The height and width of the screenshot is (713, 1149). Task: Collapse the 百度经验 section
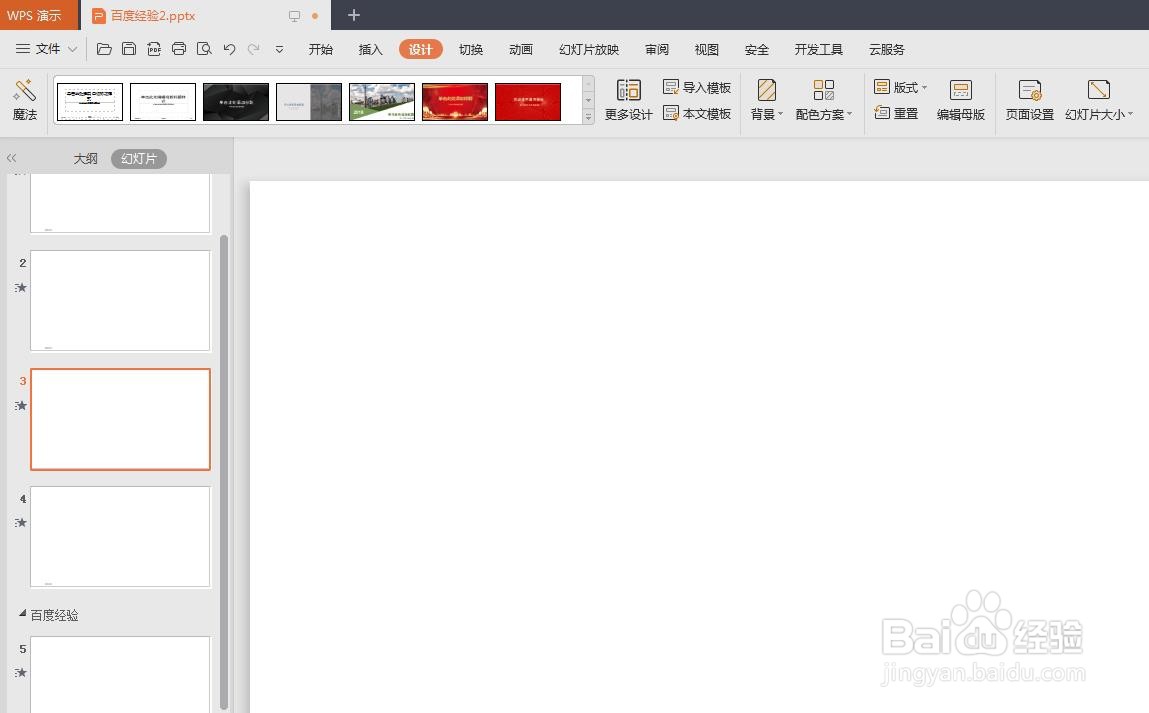[x=23, y=613]
